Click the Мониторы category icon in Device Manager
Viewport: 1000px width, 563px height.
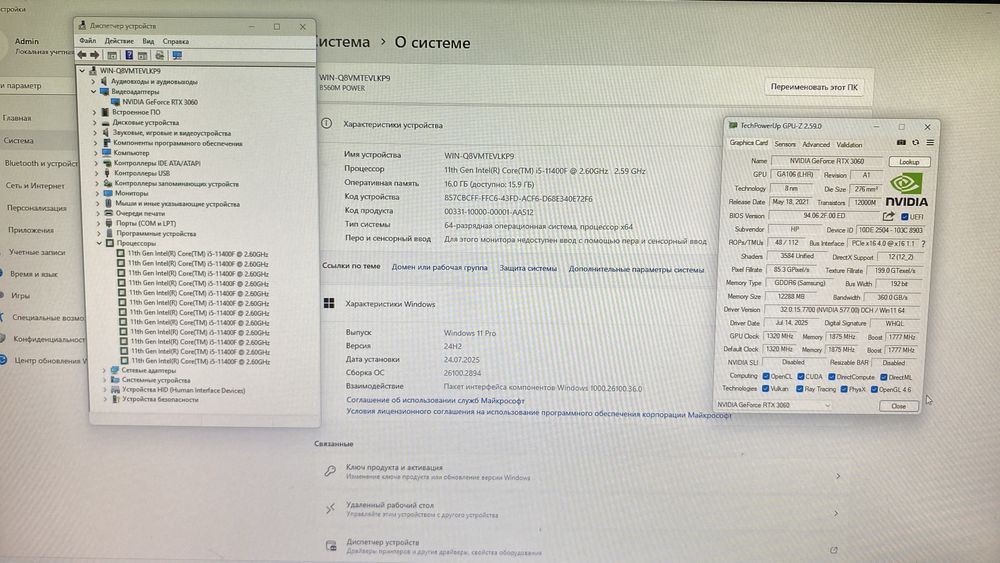[x=108, y=193]
